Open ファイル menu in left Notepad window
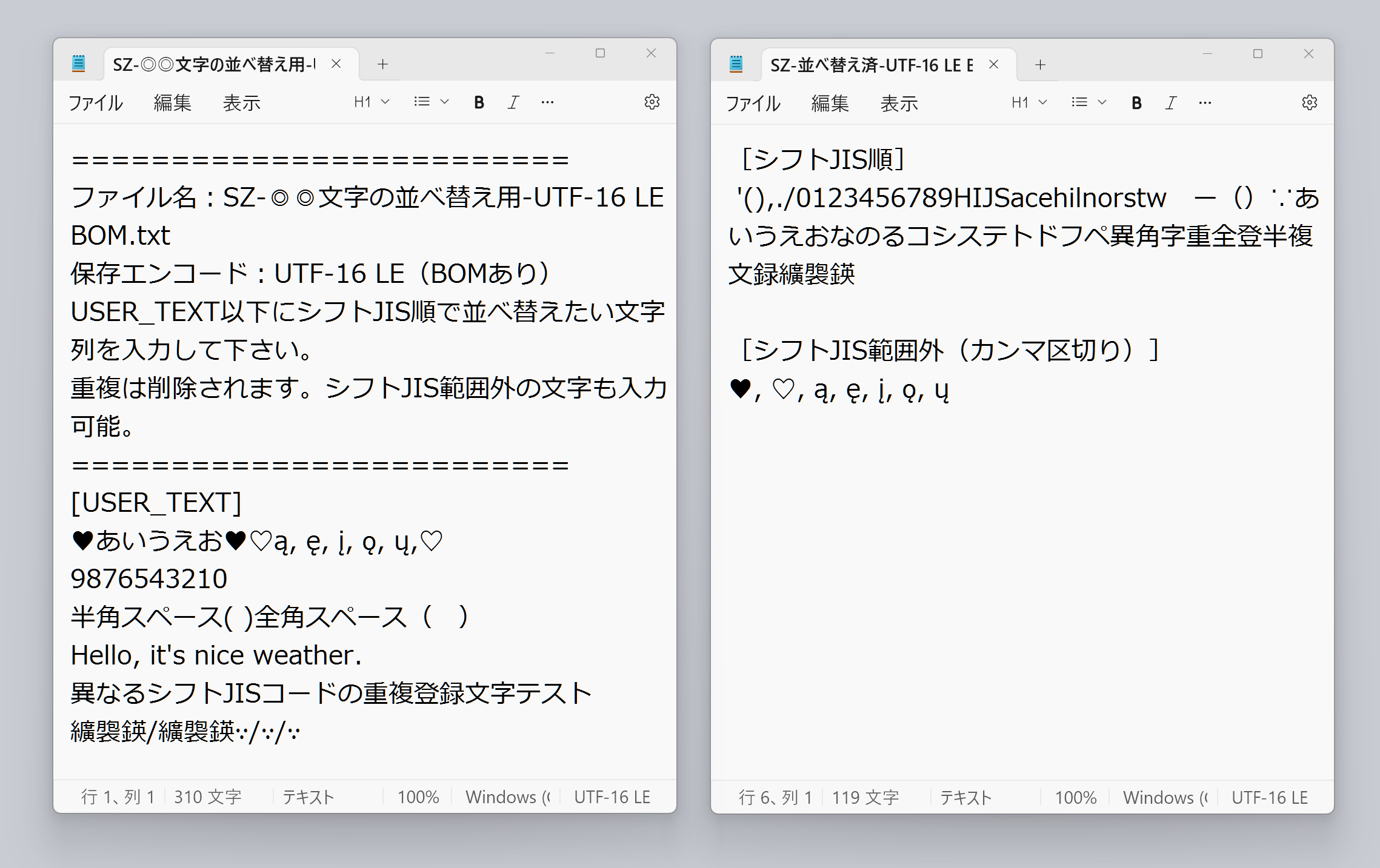This screenshot has height=868, width=1380. click(x=96, y=103)
